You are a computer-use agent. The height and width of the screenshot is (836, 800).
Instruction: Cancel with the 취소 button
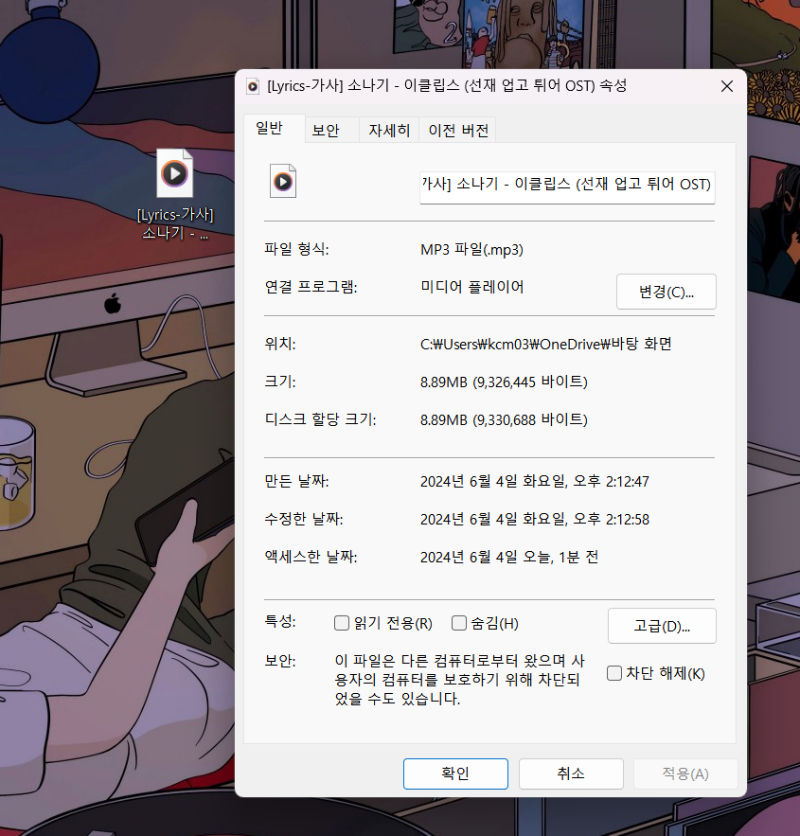[x=571, y=774]
